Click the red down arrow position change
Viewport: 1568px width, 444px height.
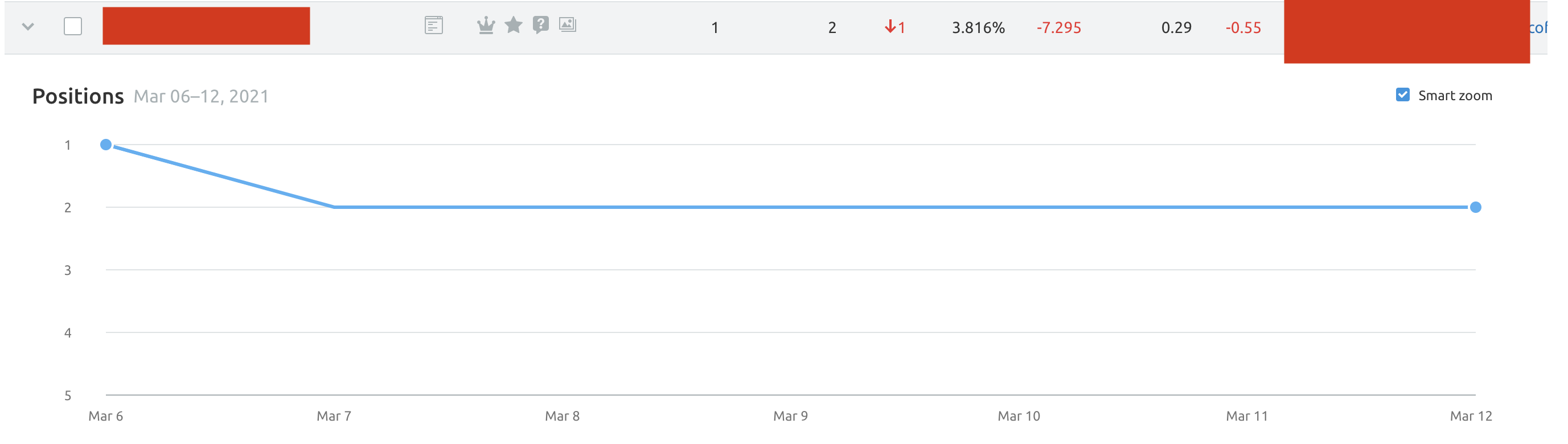[895, 27]
